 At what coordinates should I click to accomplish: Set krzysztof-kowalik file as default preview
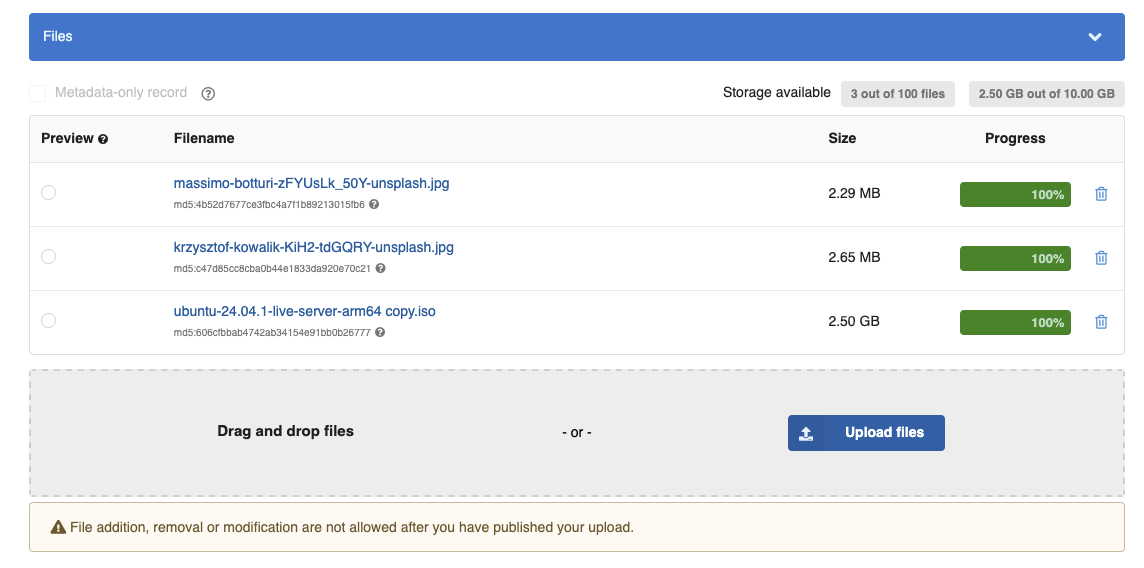[x=48, y=257]
